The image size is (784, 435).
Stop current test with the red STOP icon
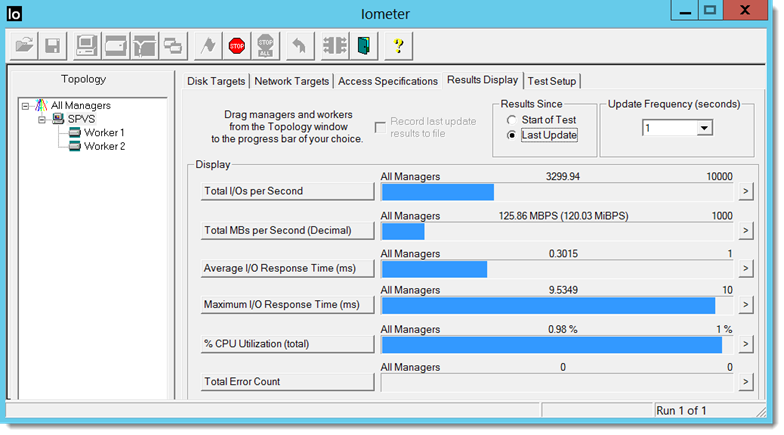pyautogui.click(x=236, y=46)
